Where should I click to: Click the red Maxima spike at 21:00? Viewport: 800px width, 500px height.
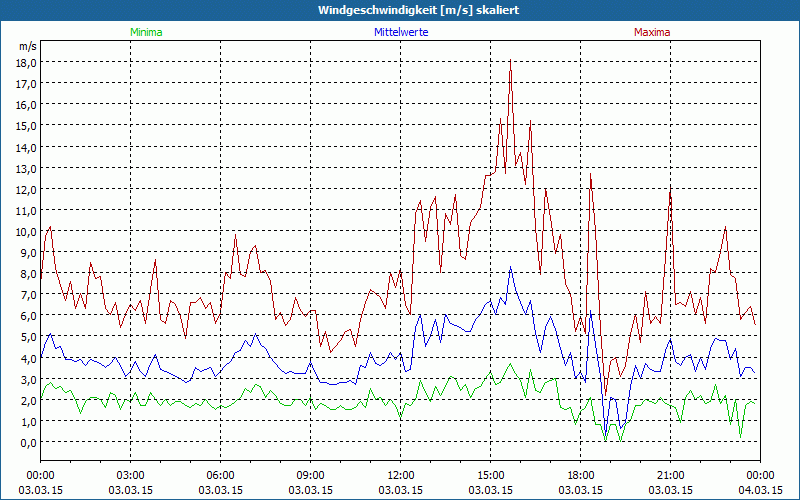click(x=670, y=188)
